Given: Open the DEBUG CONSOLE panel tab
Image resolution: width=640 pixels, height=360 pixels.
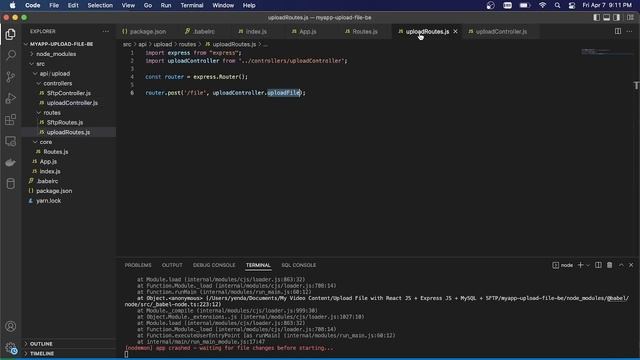Looking at the screenshot, I should tap(214, 265).
